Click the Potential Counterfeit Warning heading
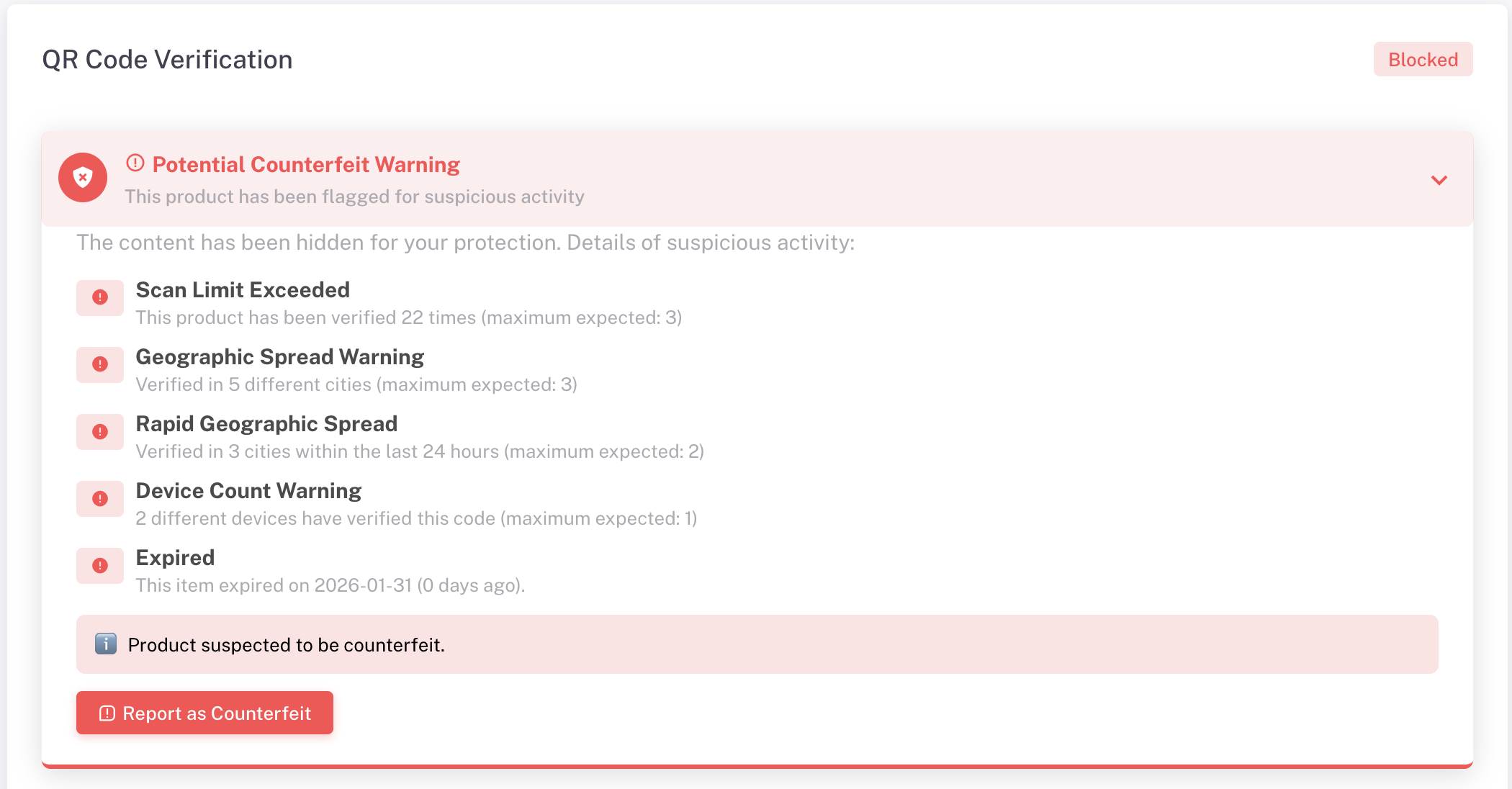1512x789 pixels. (306, 165)
